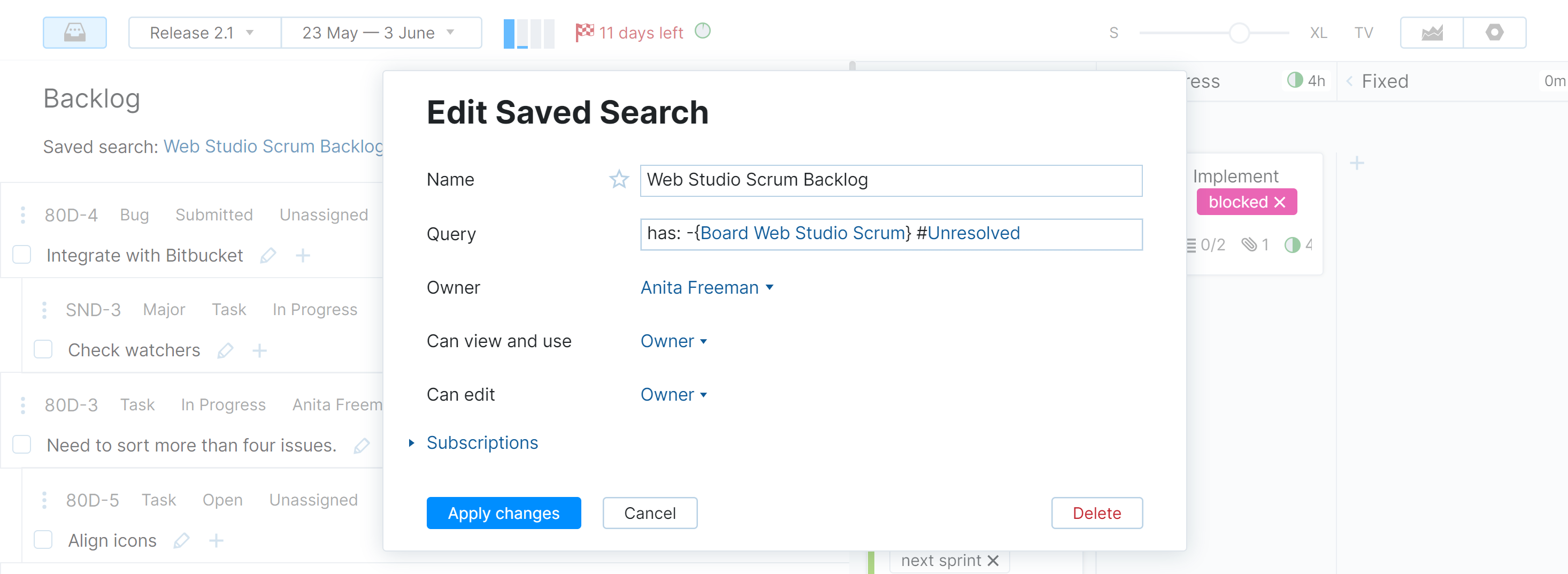Switch card size to XL
Image resolution: width=1568 pixels, height=574 pixels.
1318,32
